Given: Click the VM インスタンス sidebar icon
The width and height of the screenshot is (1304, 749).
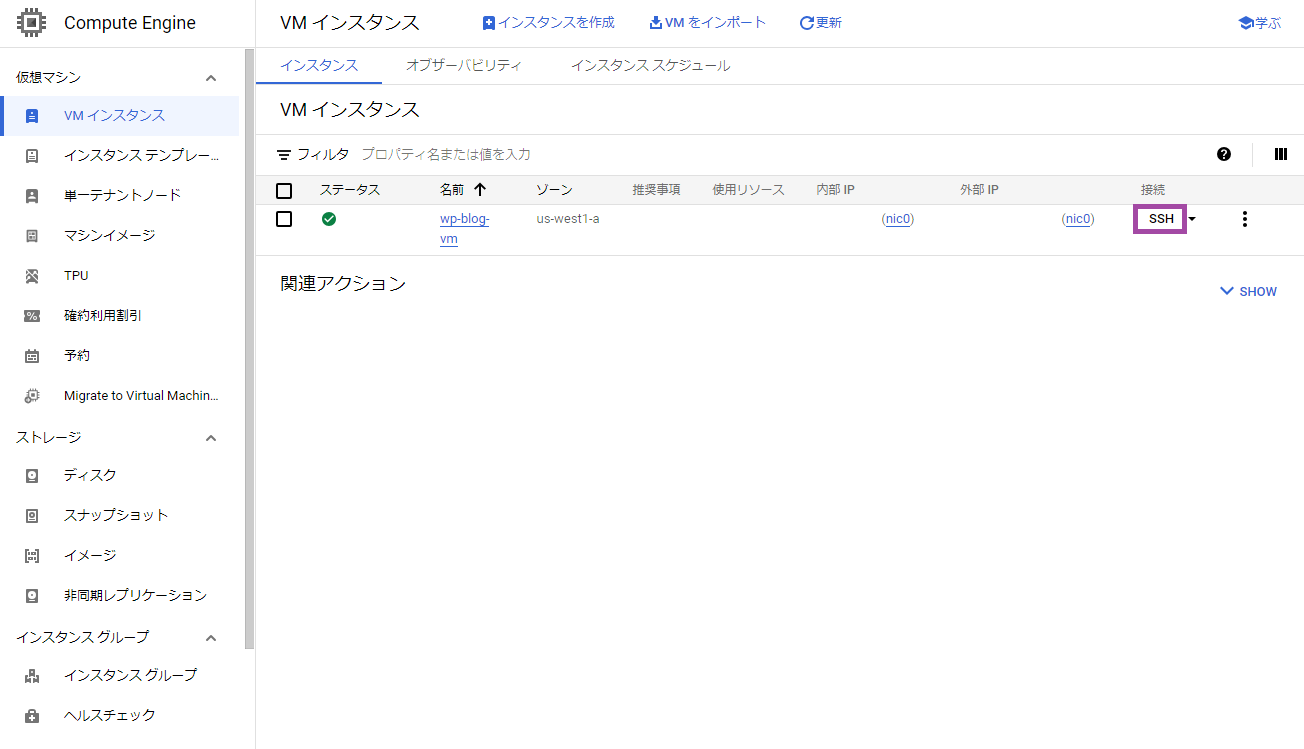Looking at the screenshot, I should coord(32,116).
